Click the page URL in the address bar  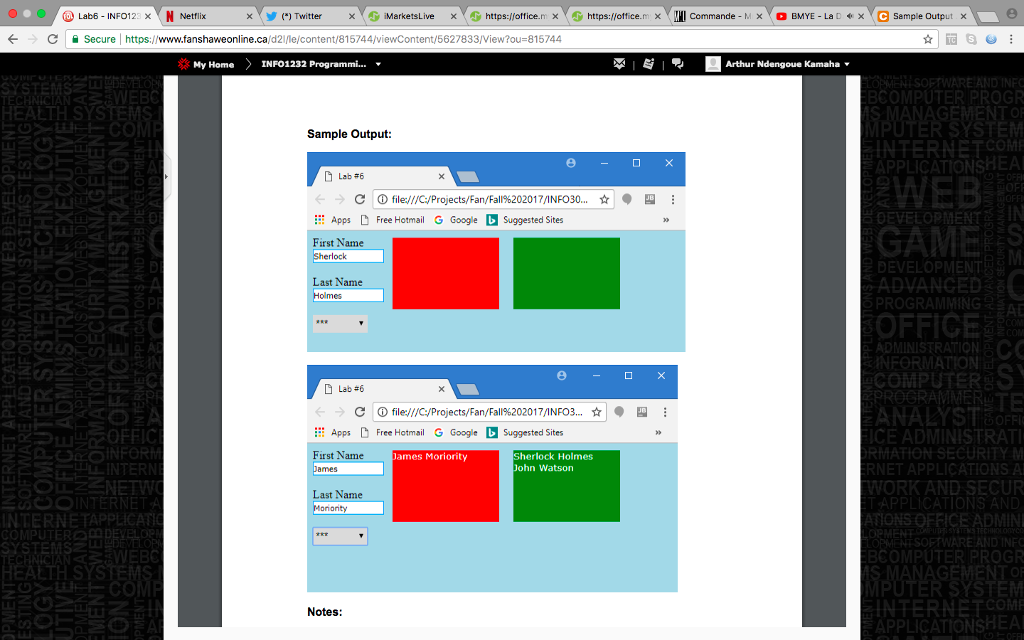[x=344, y=39]
